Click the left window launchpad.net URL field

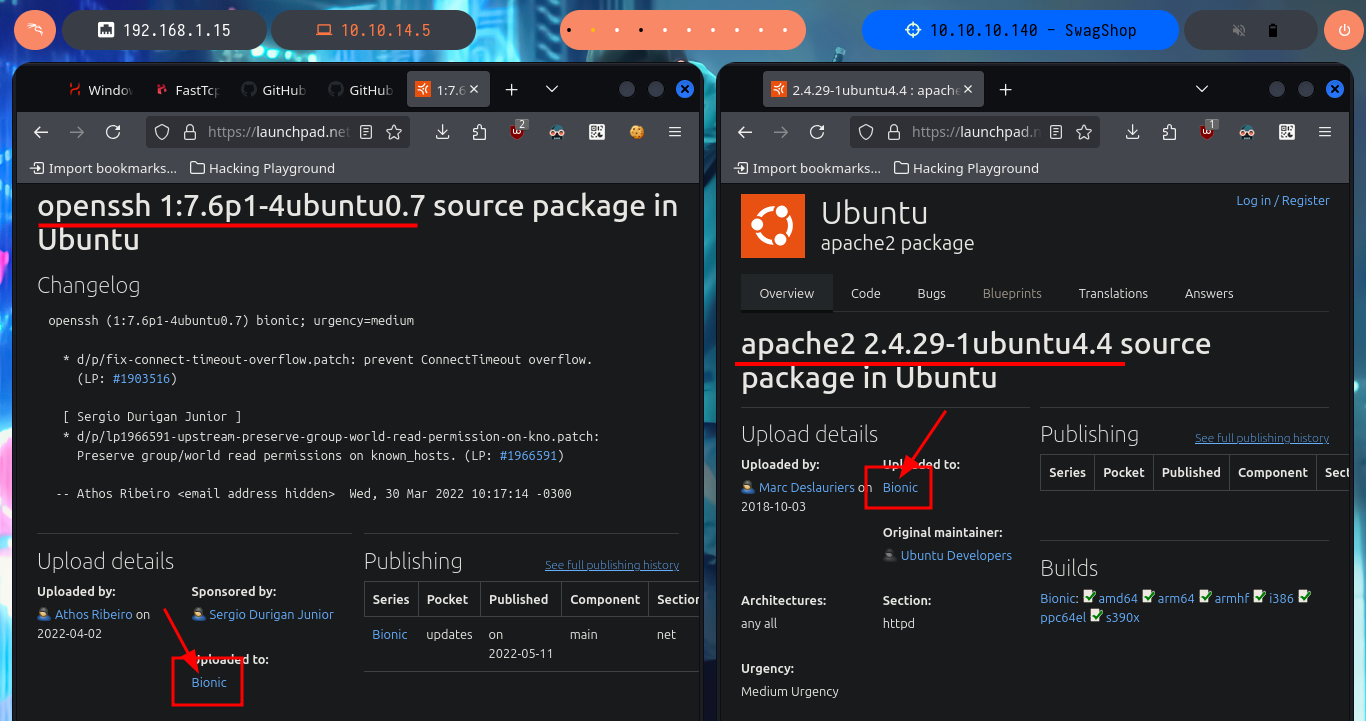pos(278,132)
